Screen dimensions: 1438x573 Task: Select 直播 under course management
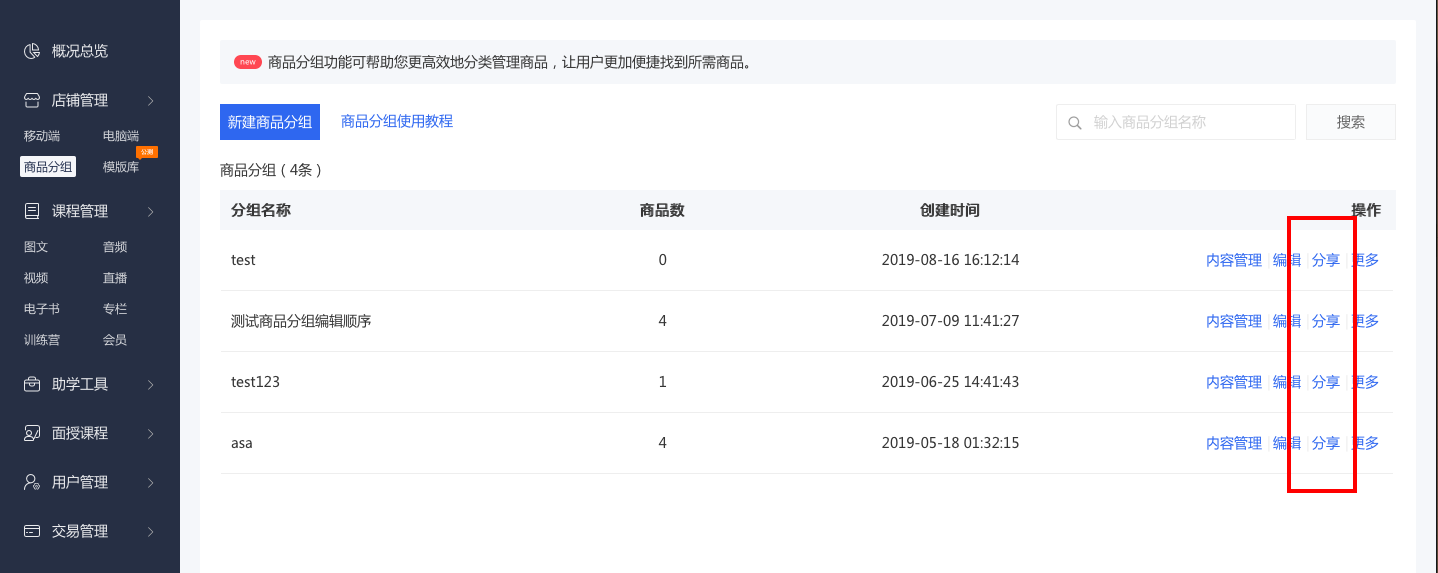click(x=115, y=278)
